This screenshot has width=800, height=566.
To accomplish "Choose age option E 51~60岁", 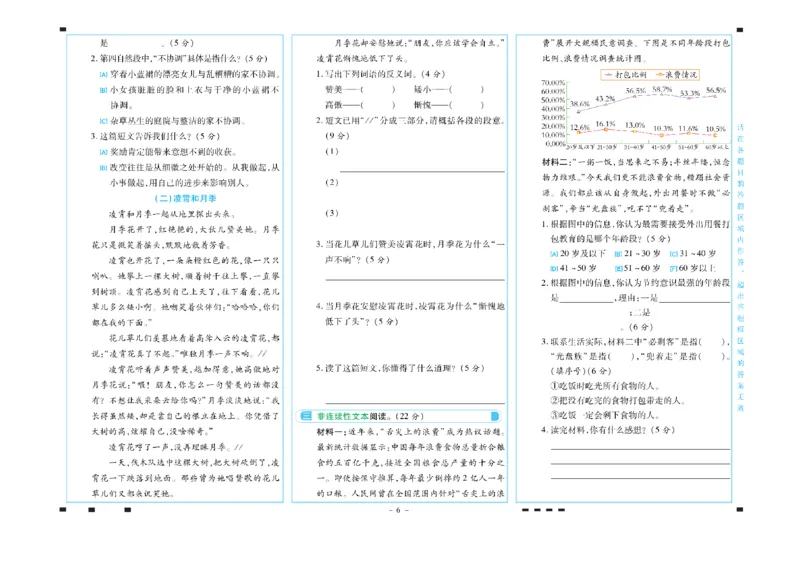I will tap(618, 268).
